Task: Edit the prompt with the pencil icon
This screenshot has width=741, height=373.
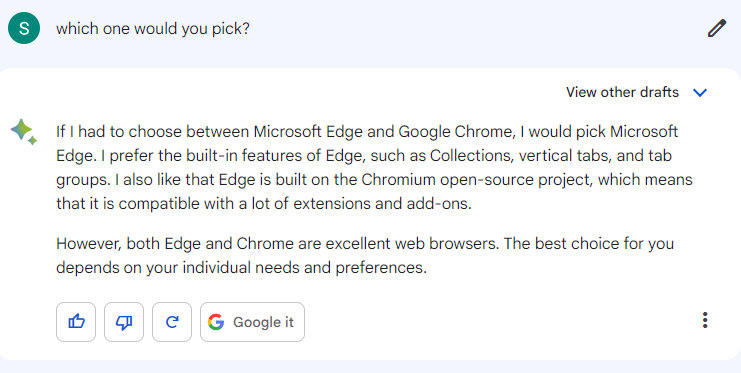Action: (716, 28)
